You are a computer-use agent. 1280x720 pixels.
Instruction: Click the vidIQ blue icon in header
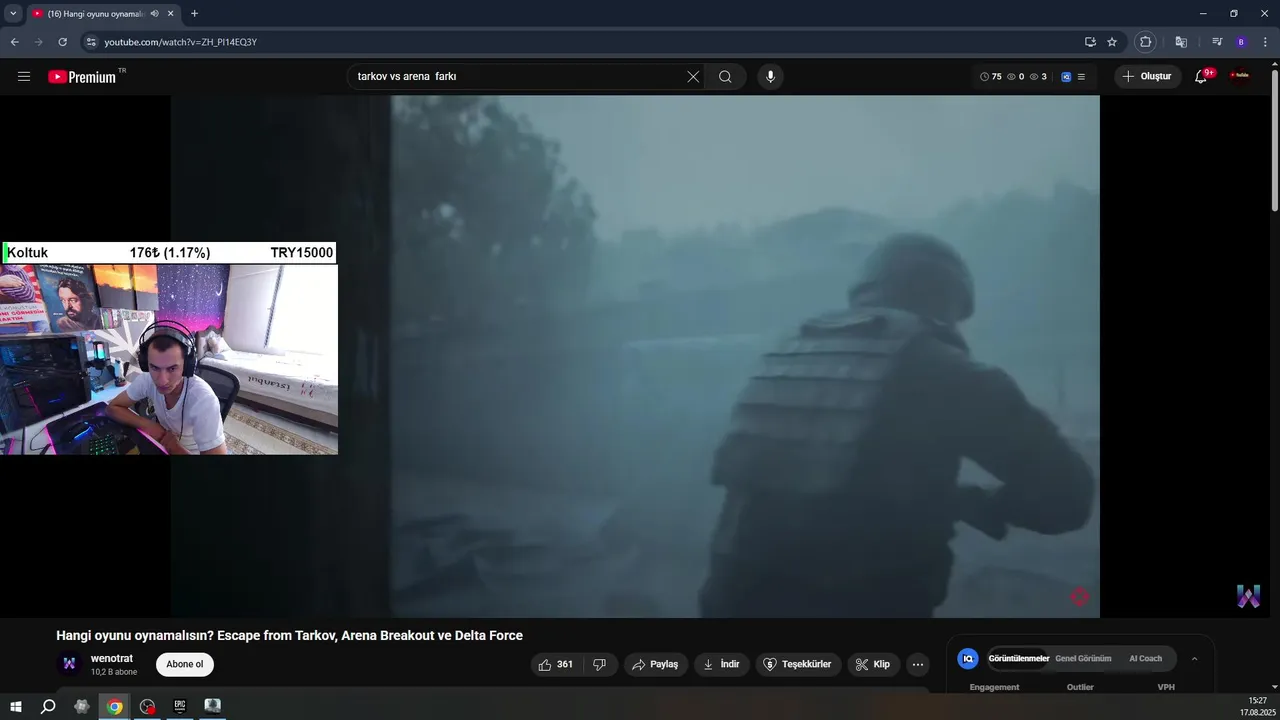pos(1066,76)
